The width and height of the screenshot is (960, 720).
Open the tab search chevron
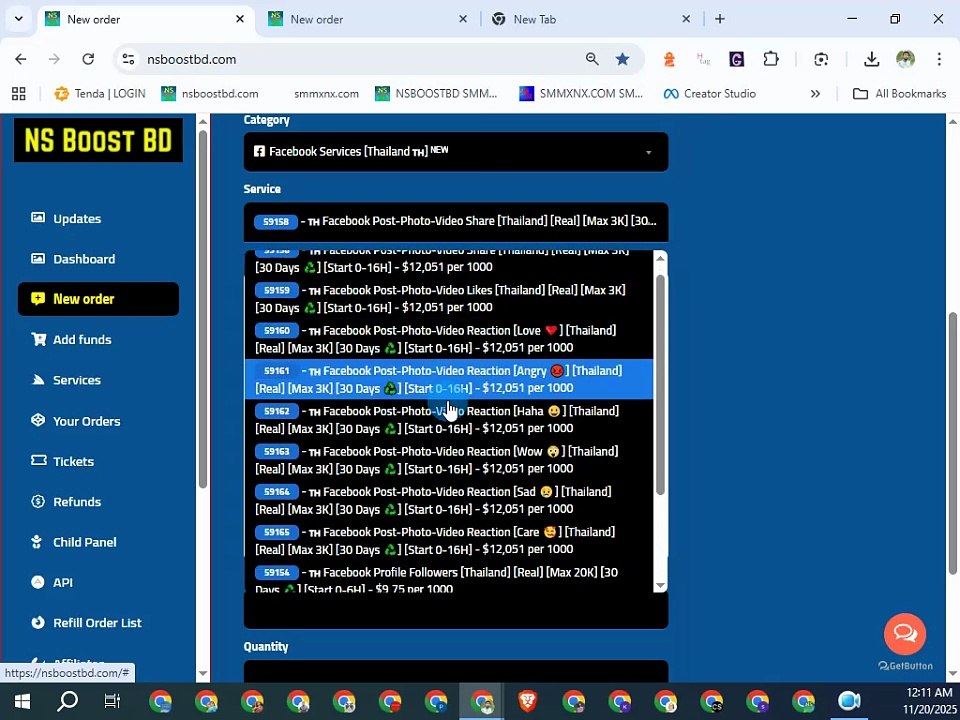[18, 19]
